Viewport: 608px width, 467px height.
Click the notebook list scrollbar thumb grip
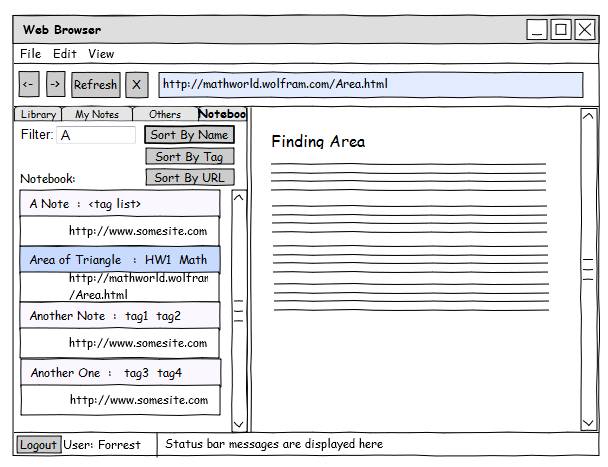coord(239,311)
